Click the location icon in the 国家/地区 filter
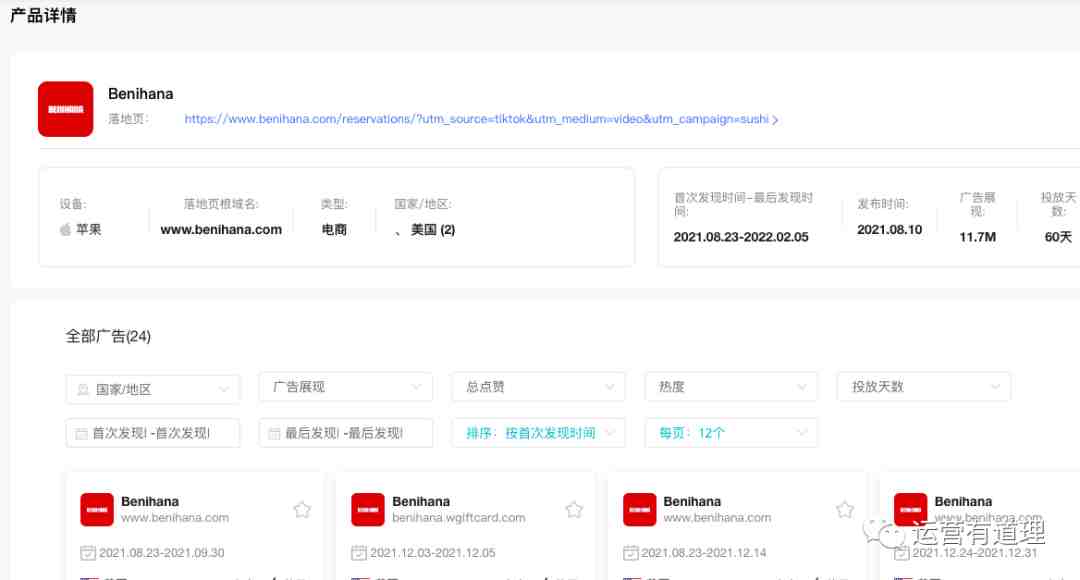 (83, 390)
